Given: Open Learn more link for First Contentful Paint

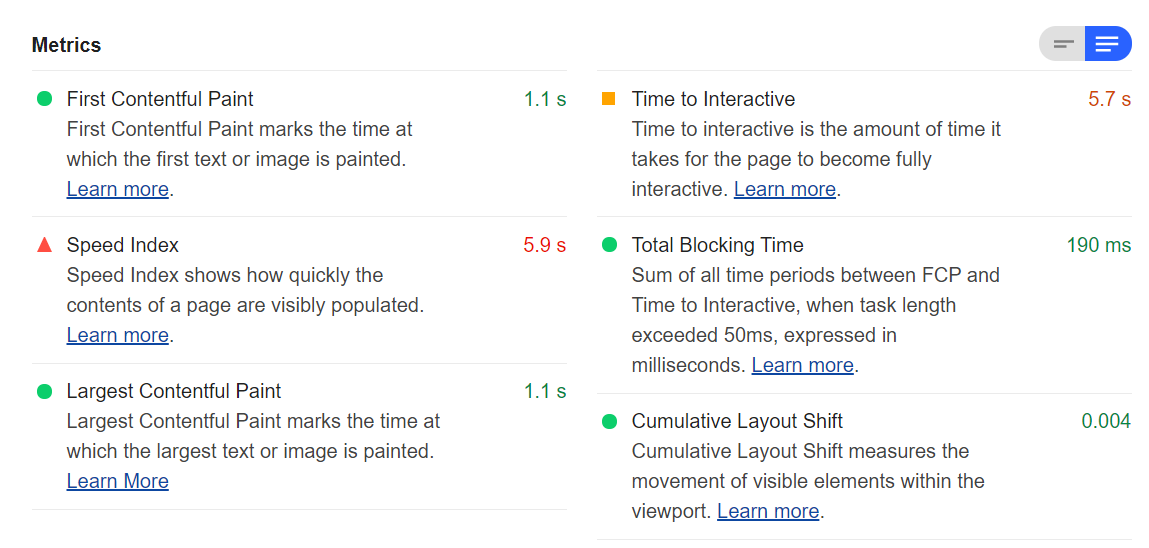Looking at the screenshot, I should click(117, 189).
